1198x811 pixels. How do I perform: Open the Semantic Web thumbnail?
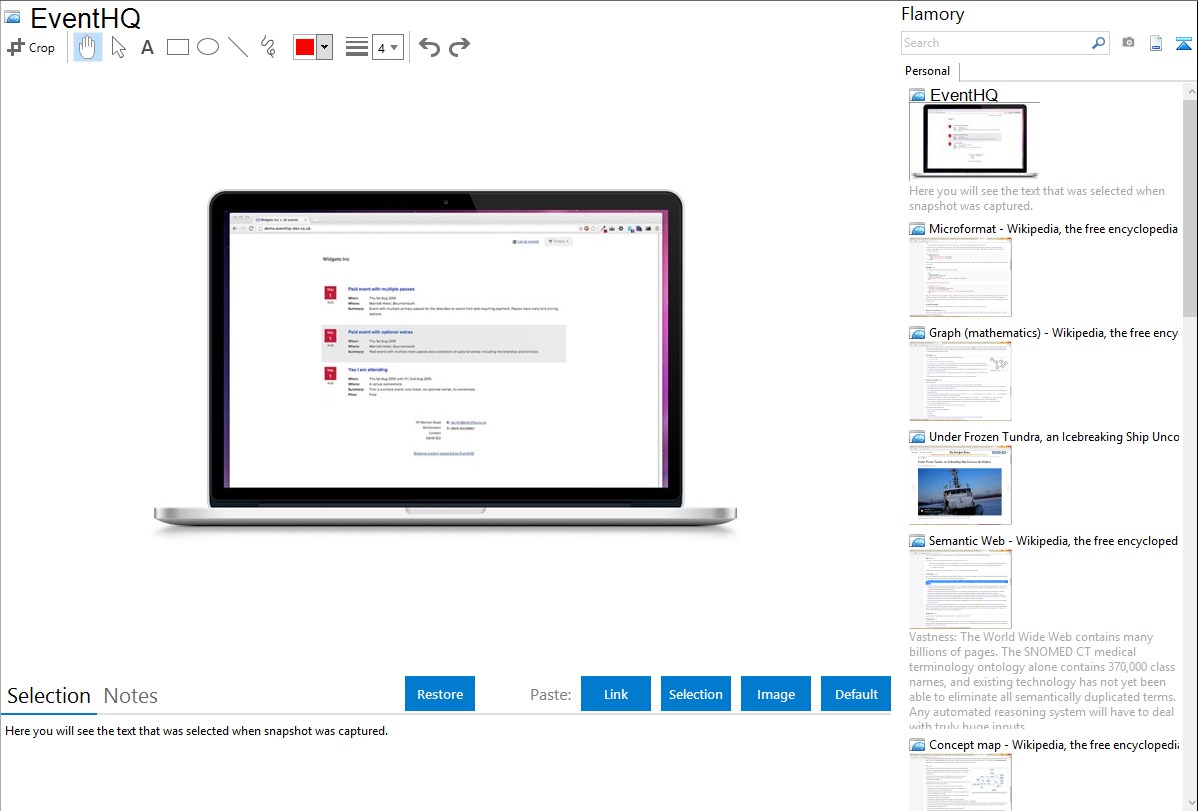(960, 589)
